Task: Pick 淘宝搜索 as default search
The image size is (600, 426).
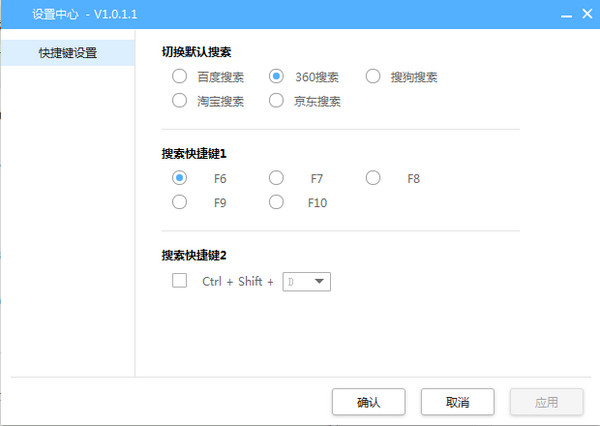Action: (180, 101)
